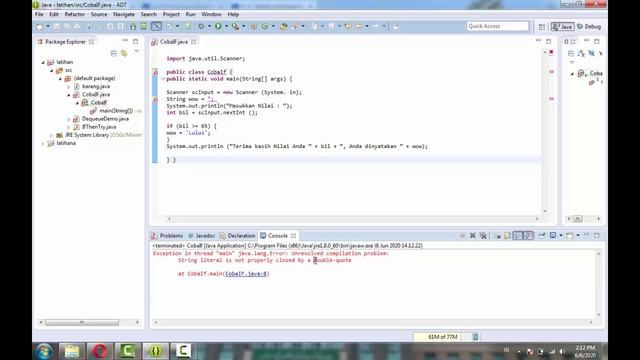Open the Debug button dropdown arrow

pyautogui.click(x=209, y=27)
